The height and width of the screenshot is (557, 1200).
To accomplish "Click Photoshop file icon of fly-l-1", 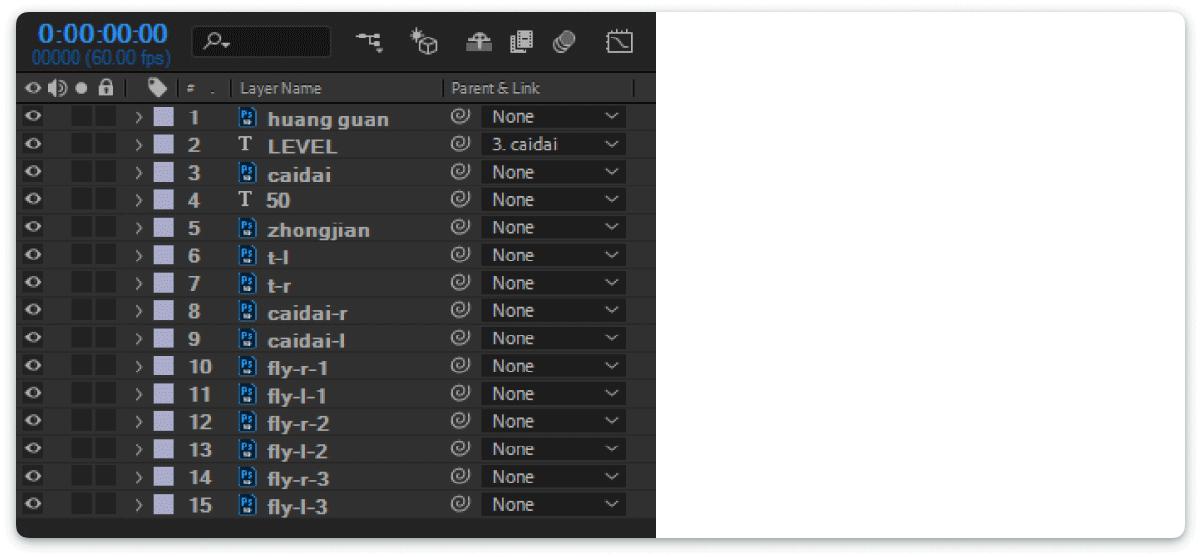I will point(247,394).
